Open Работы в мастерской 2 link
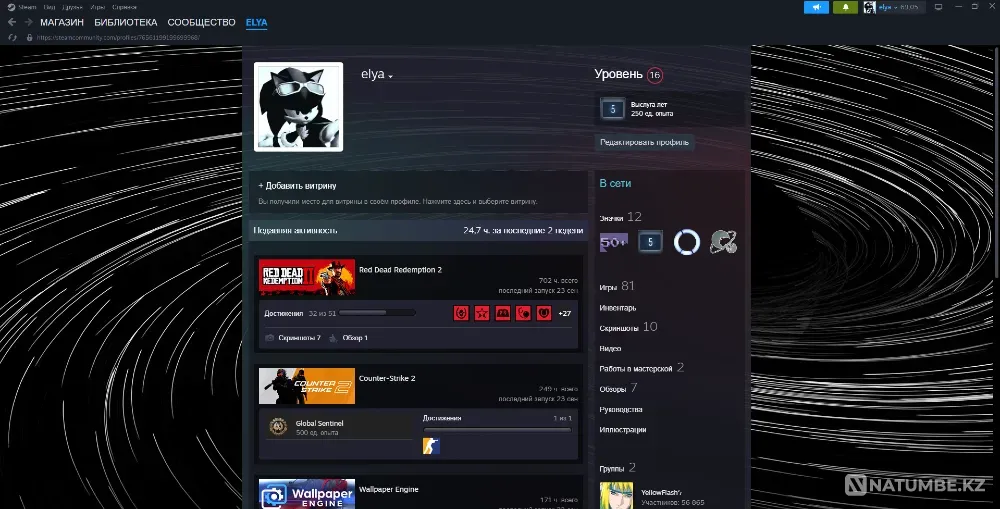 642,368
